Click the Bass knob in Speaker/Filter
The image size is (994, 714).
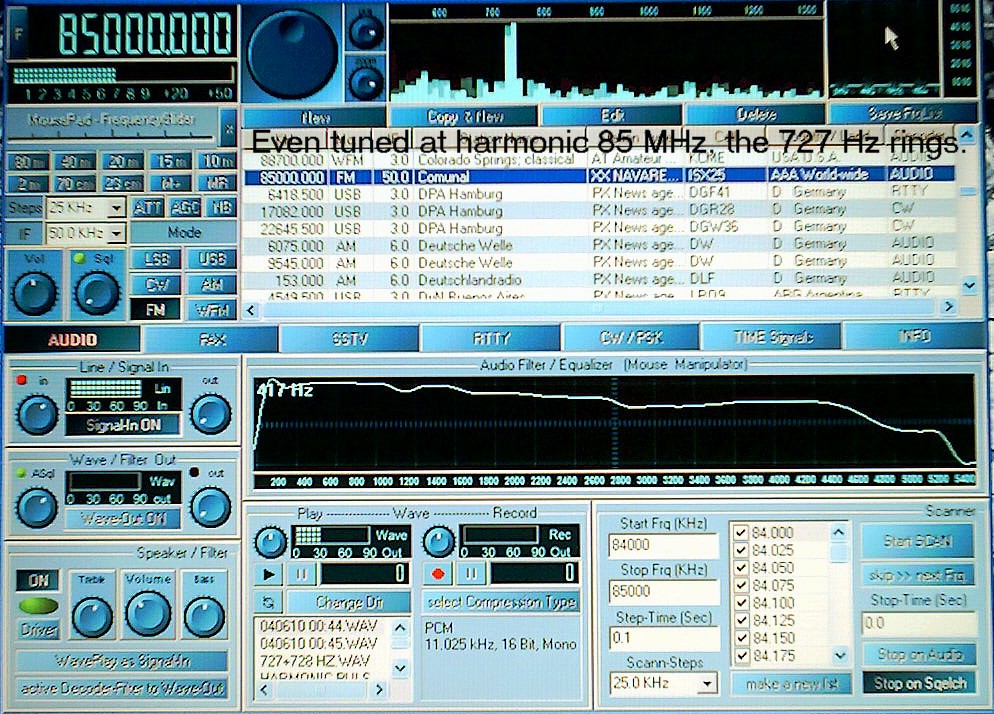[204, 615]
